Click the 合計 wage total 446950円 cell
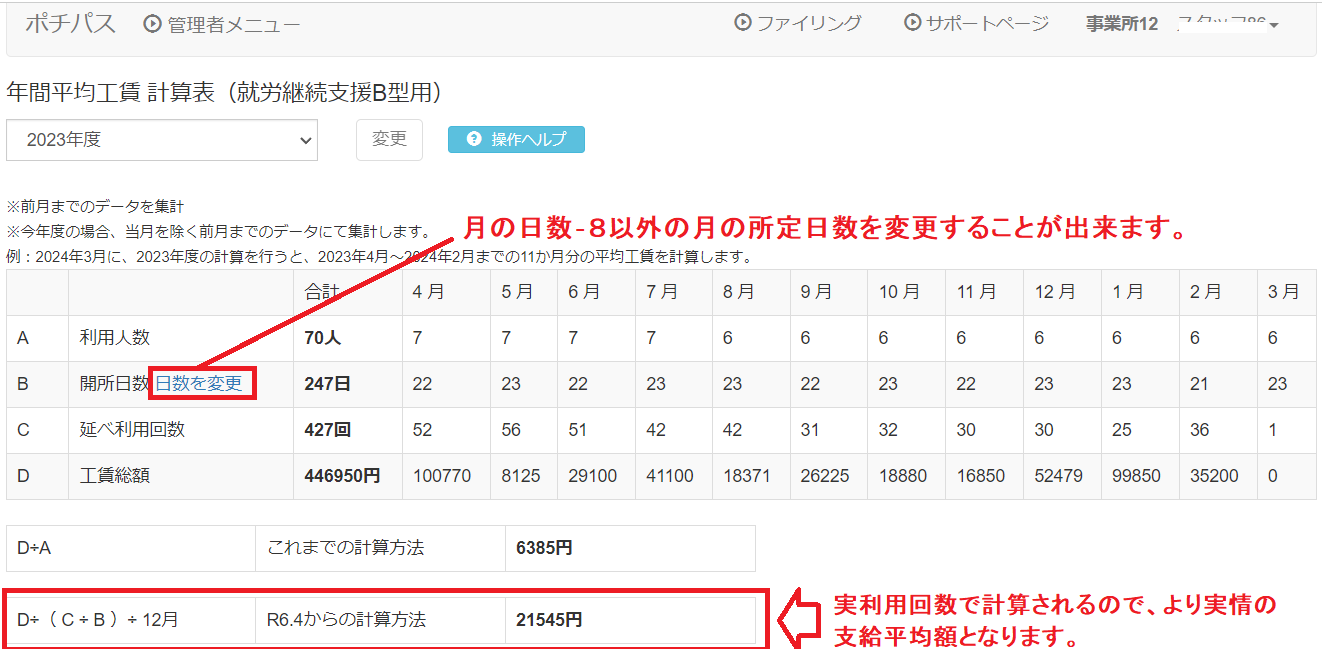 (x=342, y=476)
